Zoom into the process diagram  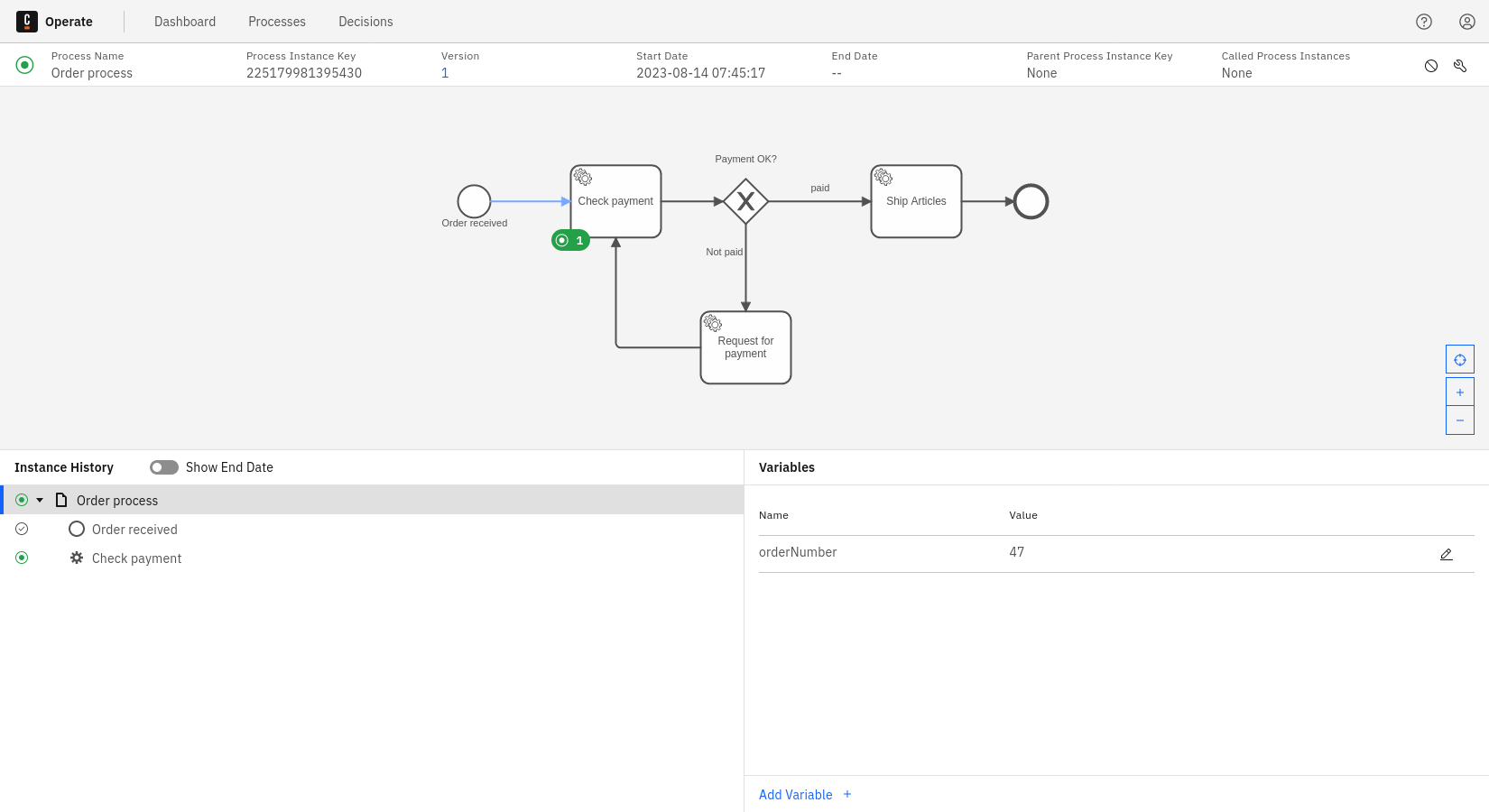(x=1459, y=391)
